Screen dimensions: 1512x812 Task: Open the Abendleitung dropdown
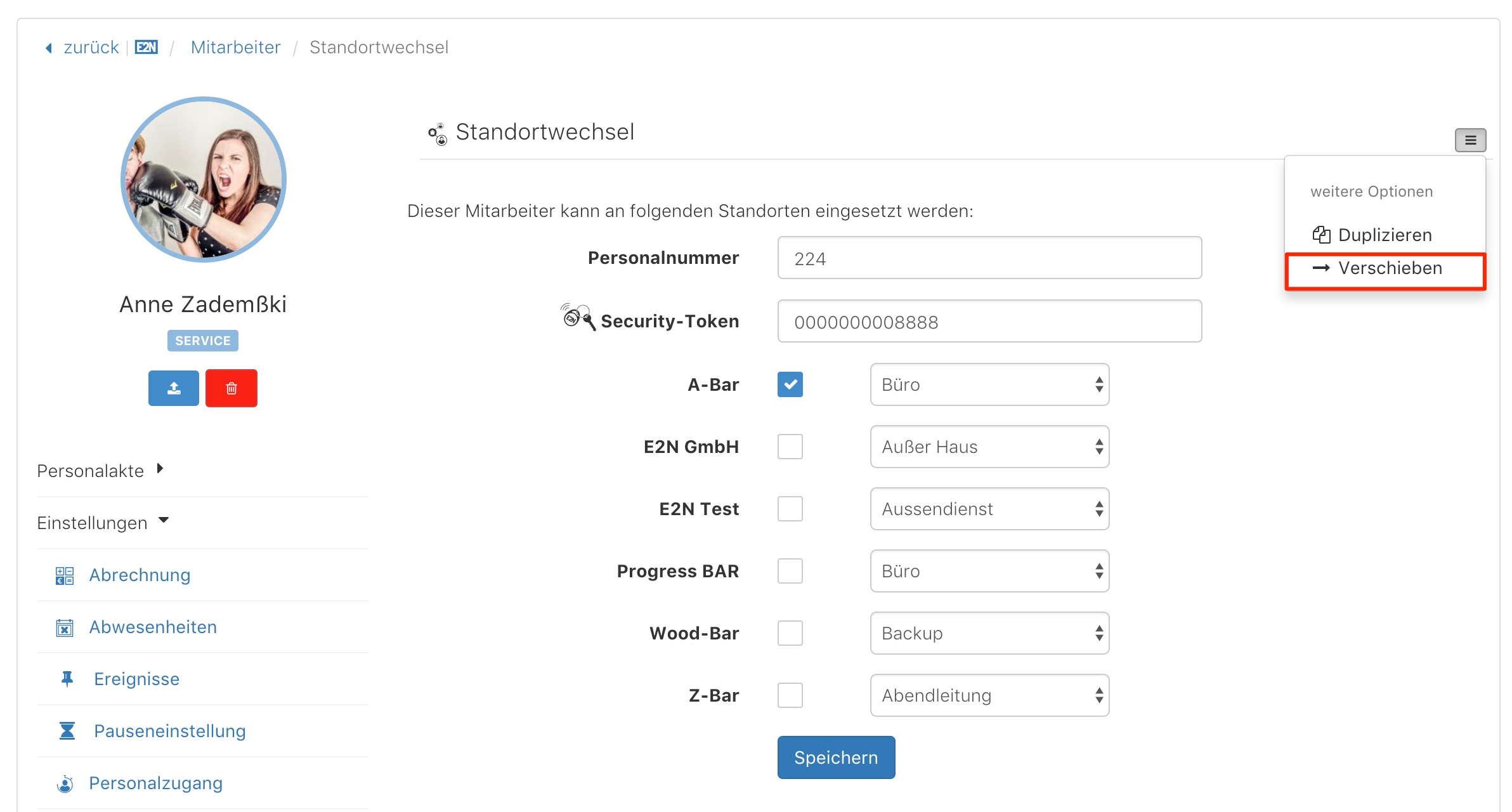(x=989, y=695)
